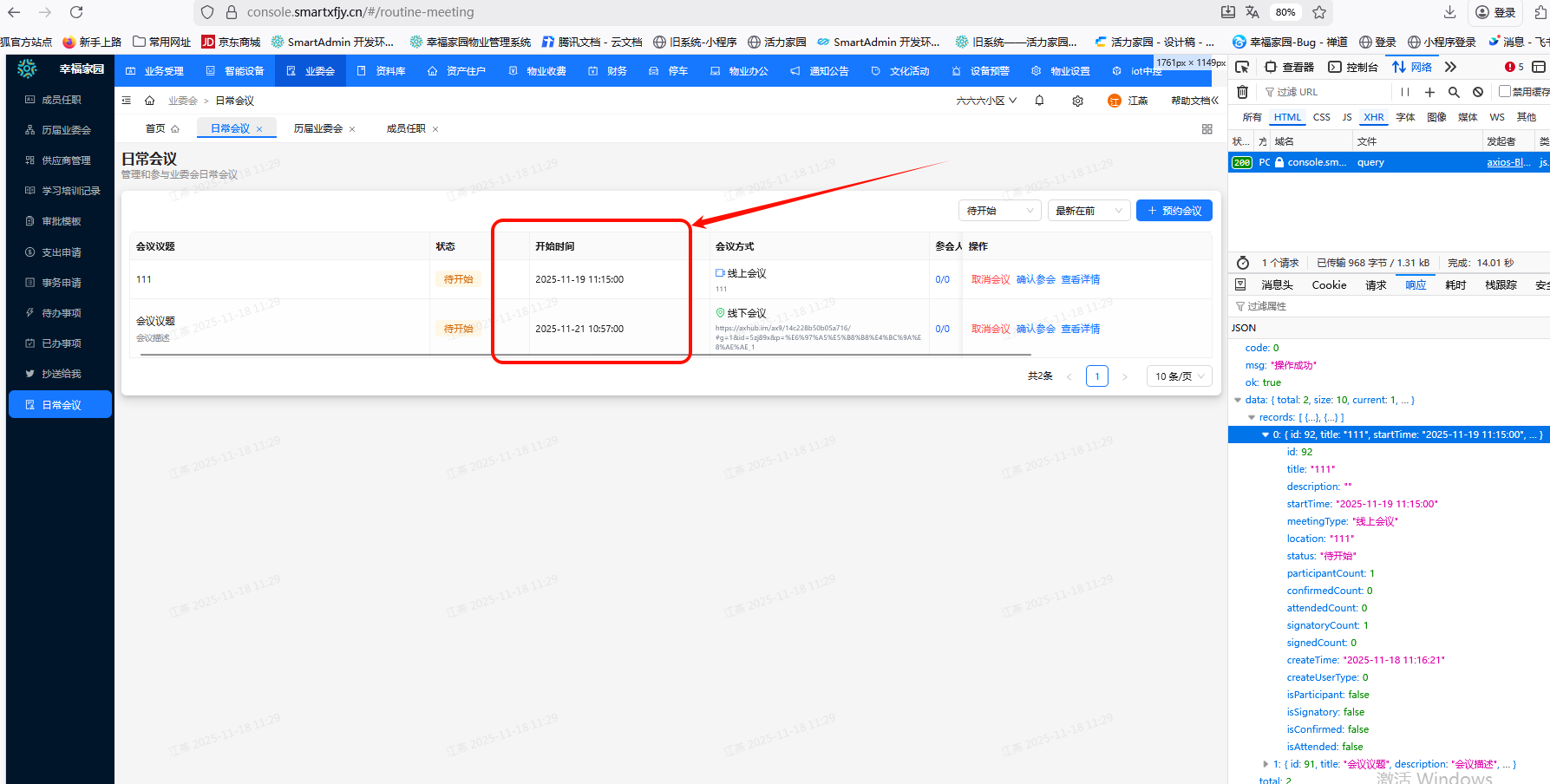Click the 预约会议 button

pos(1174,211)
